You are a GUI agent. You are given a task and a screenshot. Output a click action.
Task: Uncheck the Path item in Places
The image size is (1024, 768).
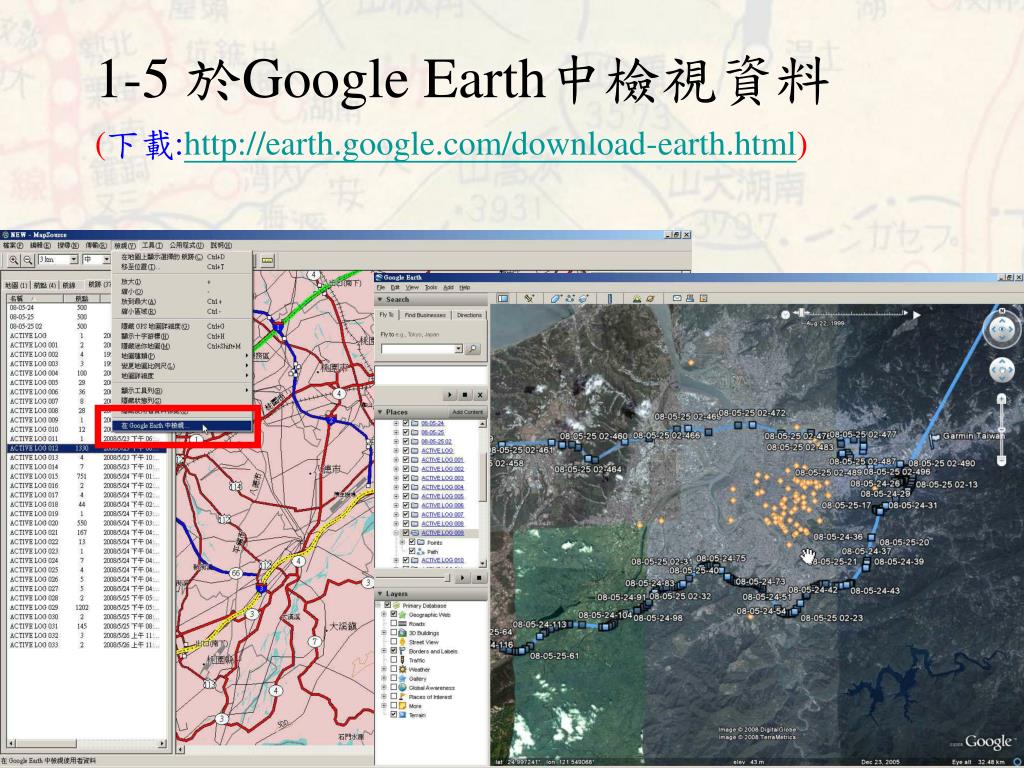(x=412, y=551)
